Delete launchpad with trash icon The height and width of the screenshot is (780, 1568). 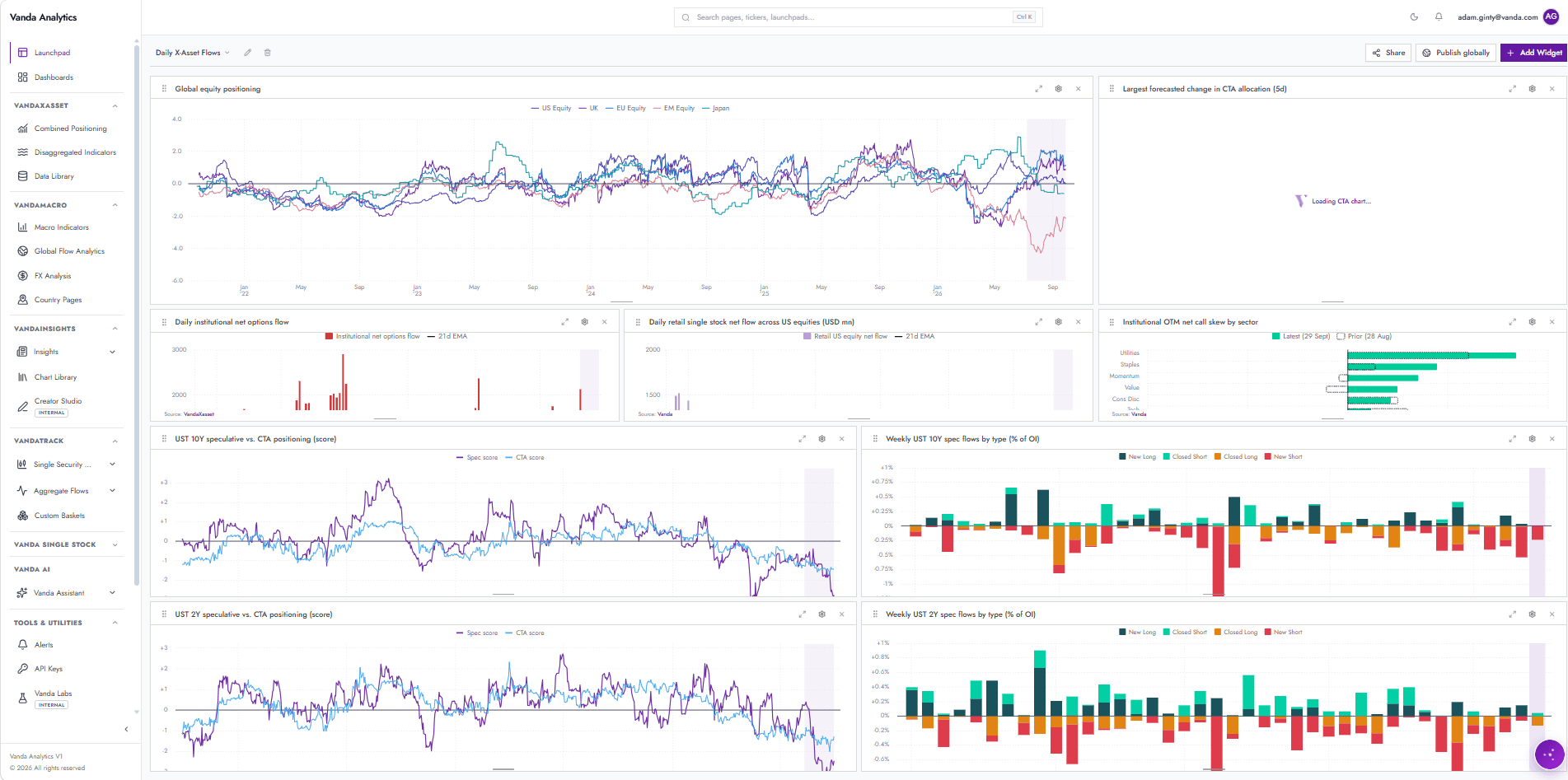click(267, 53)
